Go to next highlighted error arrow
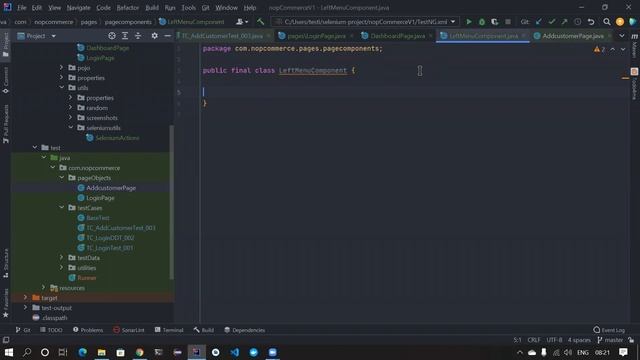 623,49
